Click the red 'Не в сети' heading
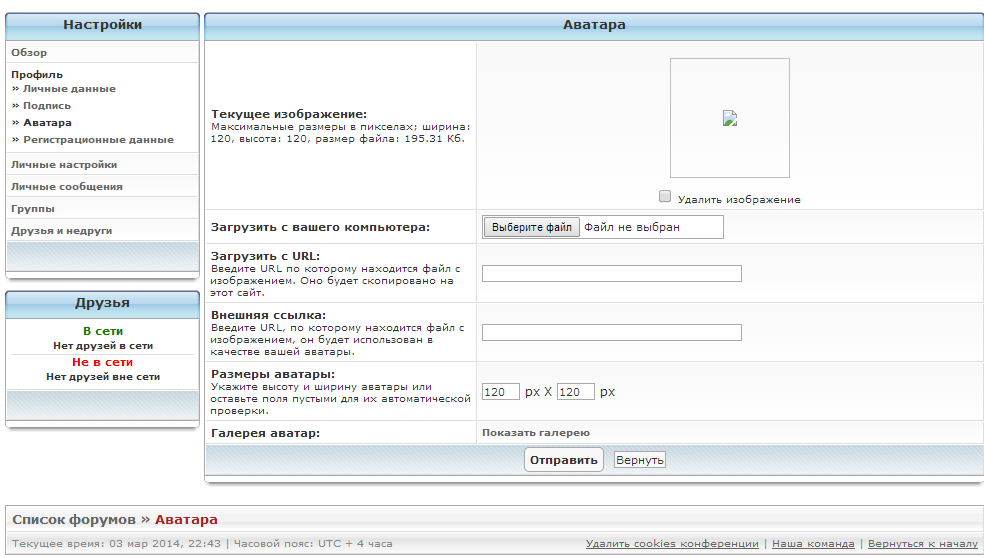The image size is (984, 558). pyautogui.click(x=102, y=362)
